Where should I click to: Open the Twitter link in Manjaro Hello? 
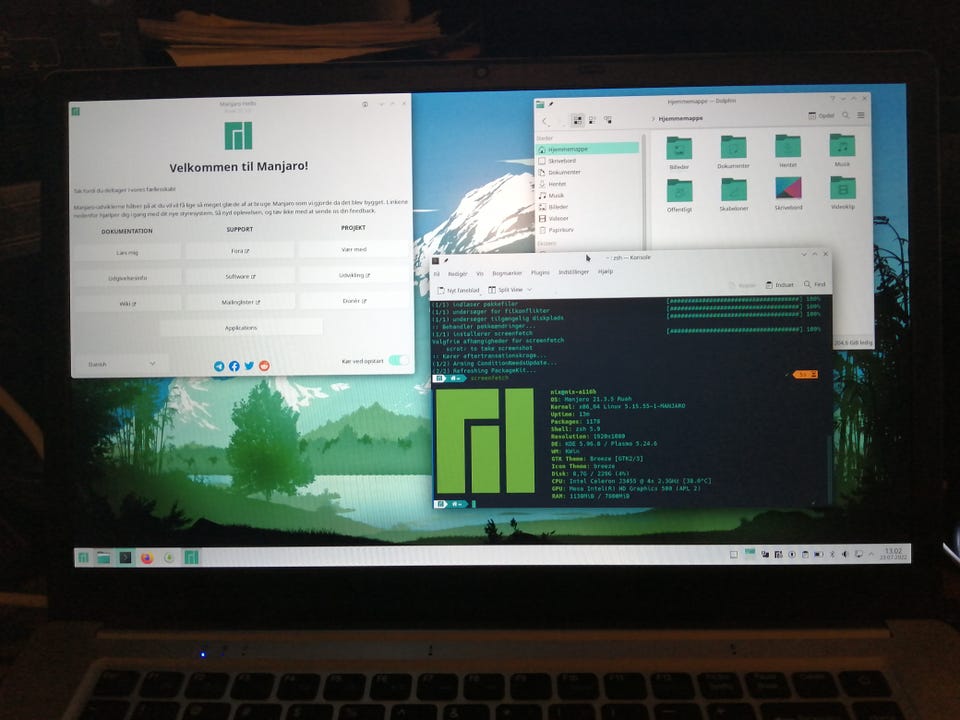click(249, 366)
